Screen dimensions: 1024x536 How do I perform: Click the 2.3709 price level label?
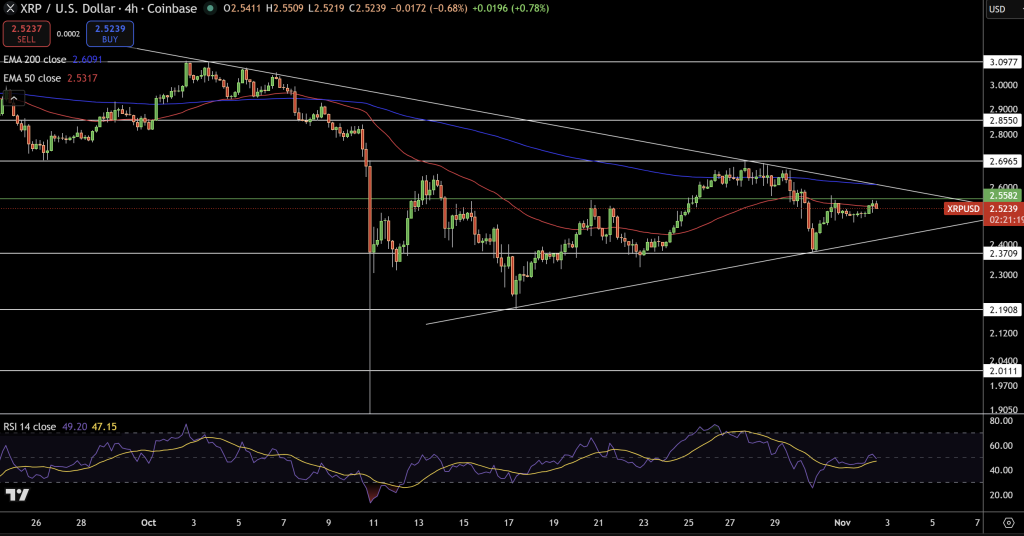1003,253
